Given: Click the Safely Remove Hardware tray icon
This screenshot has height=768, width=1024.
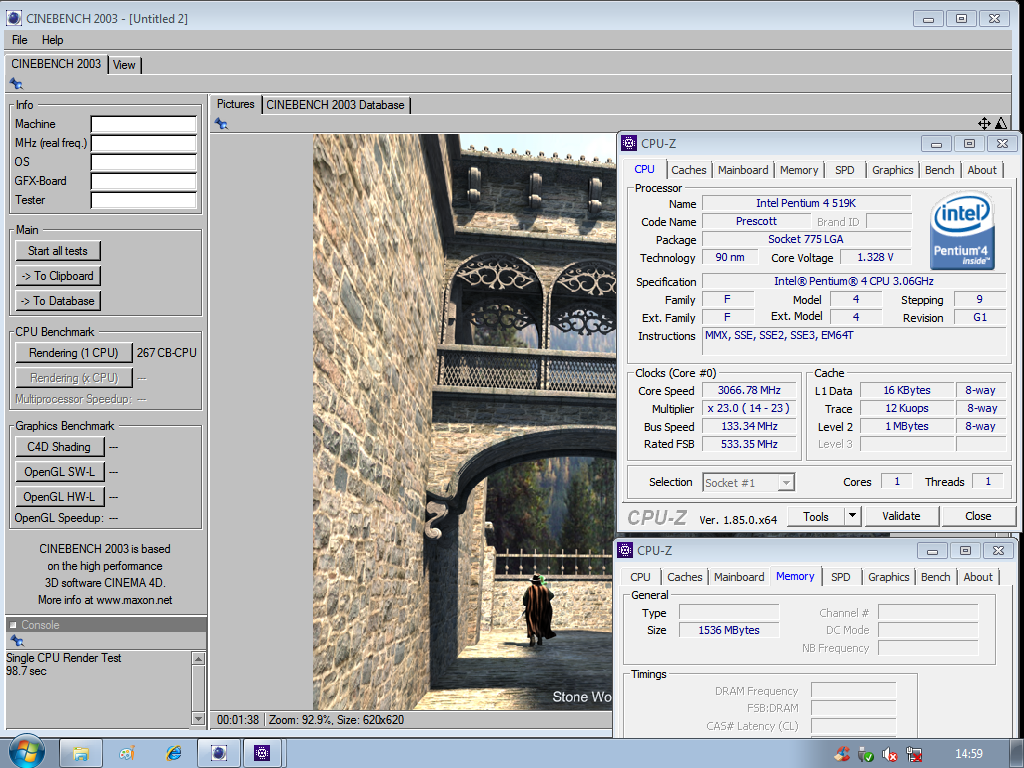Looking at the screenshot, I should pyautogui.click(x=866, y=754).
